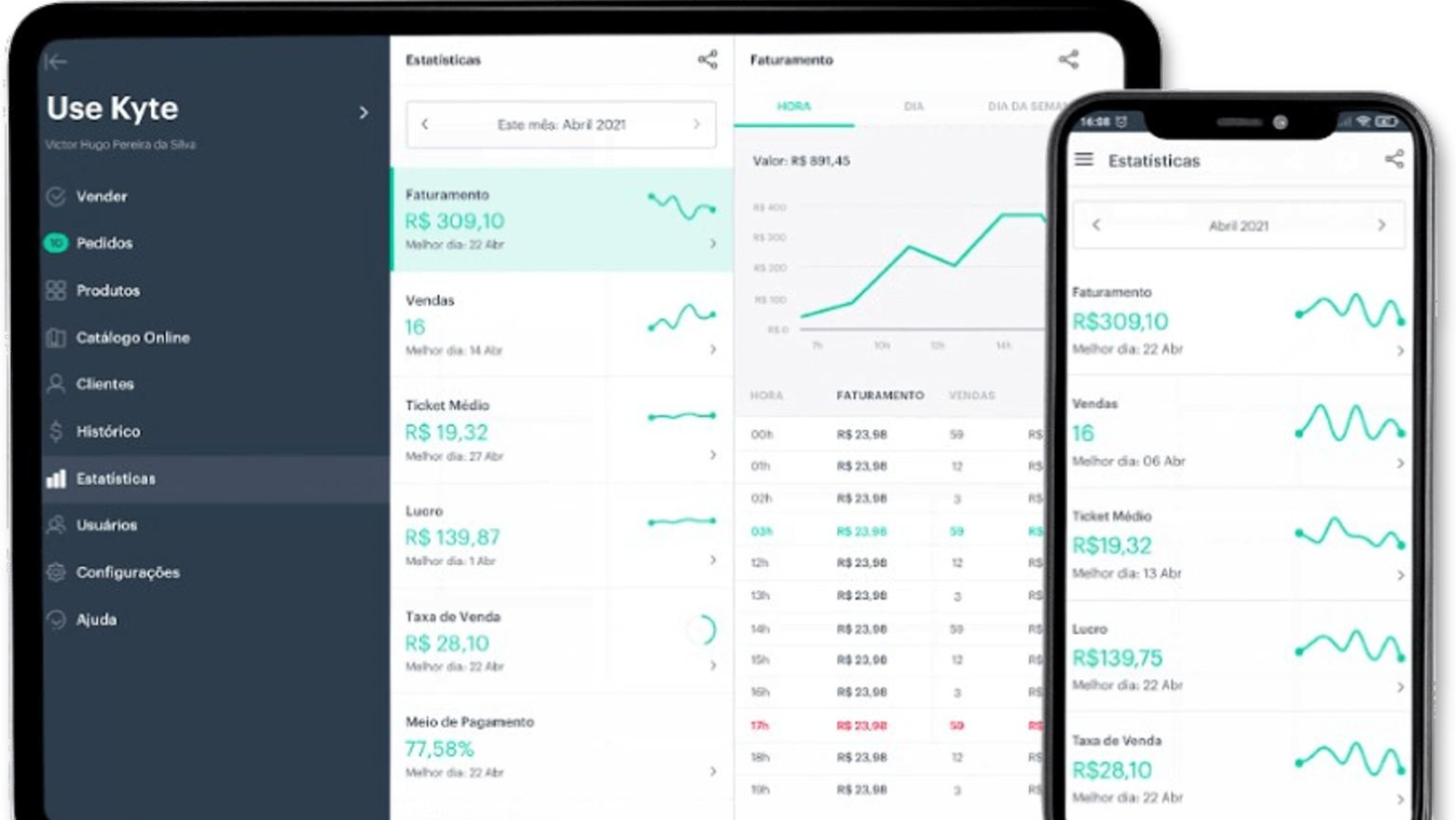
Task: Click the 'Este mês: Abril 2021' date label
Action: [x=561, y=124]
